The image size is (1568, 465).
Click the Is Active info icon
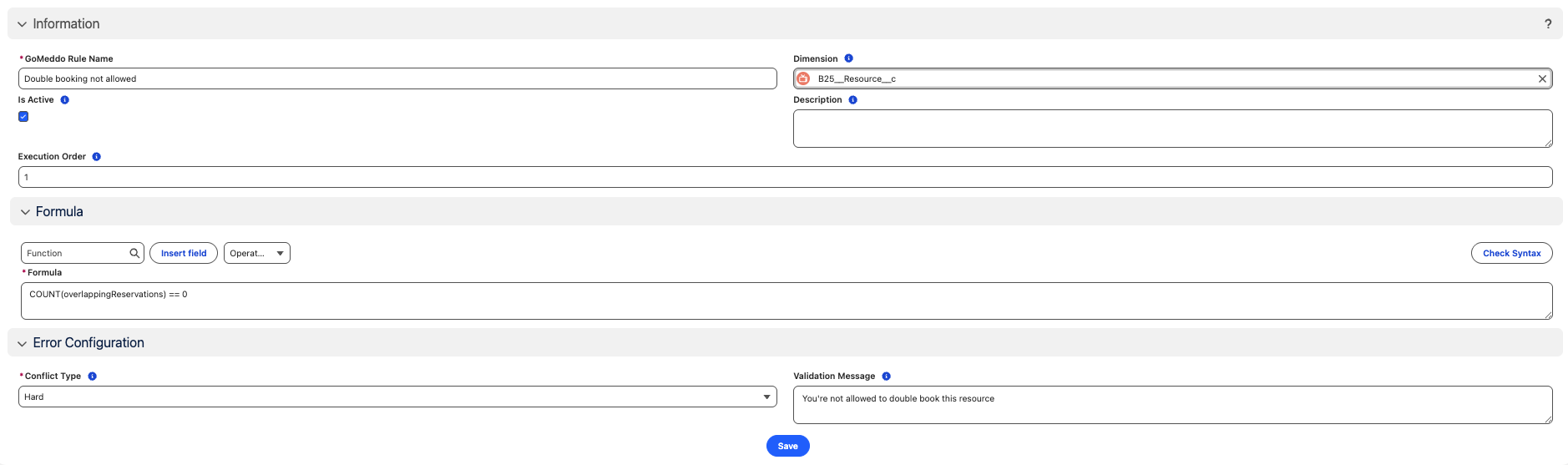64,100
